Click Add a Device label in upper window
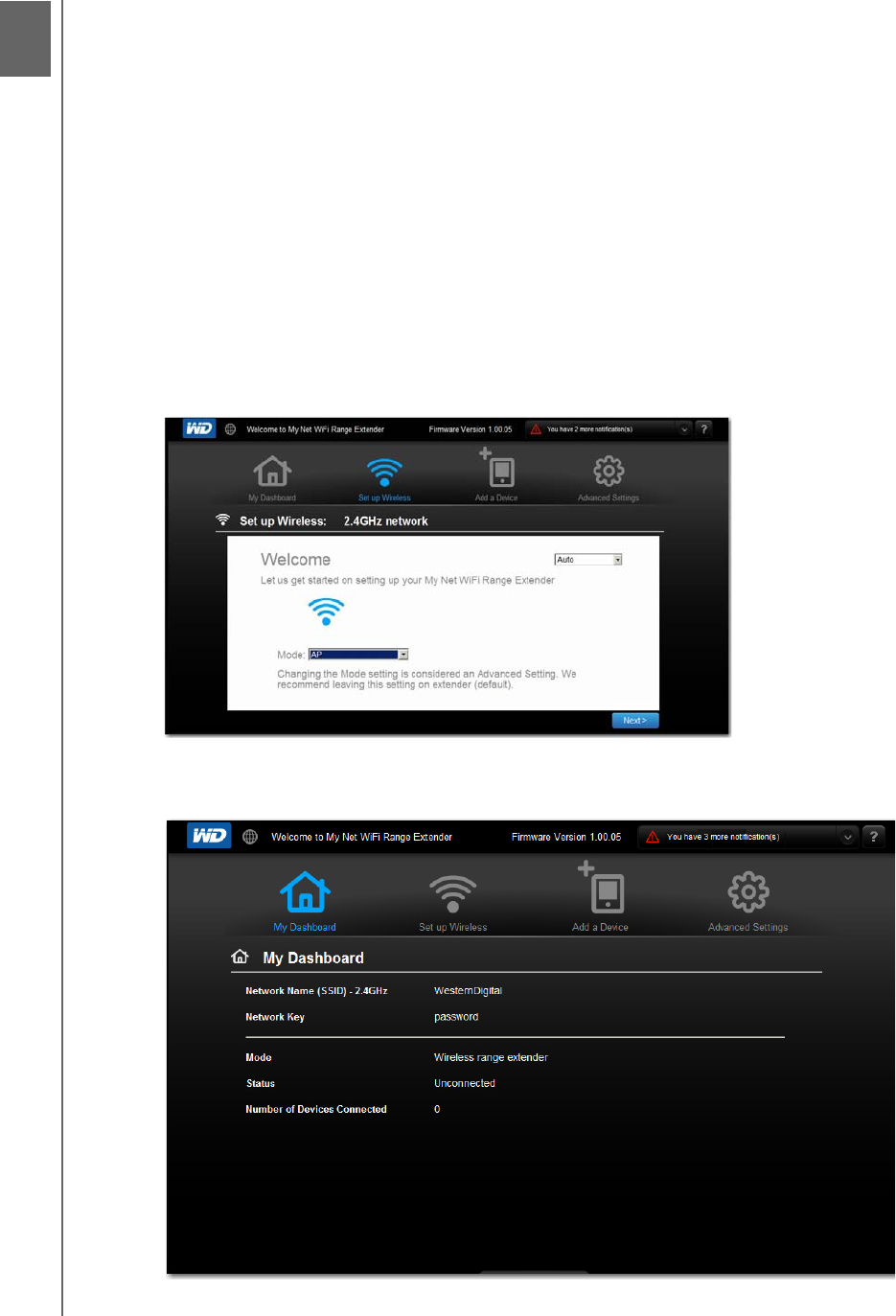The height and width of the screenshot is (1316, 896). pos(496,498)
